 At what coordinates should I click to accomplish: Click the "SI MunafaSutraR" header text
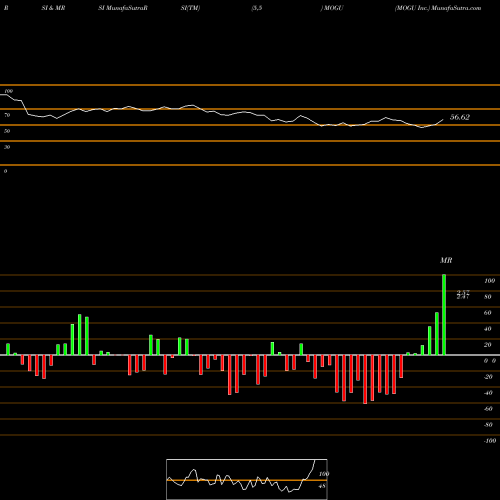[123, 8]
